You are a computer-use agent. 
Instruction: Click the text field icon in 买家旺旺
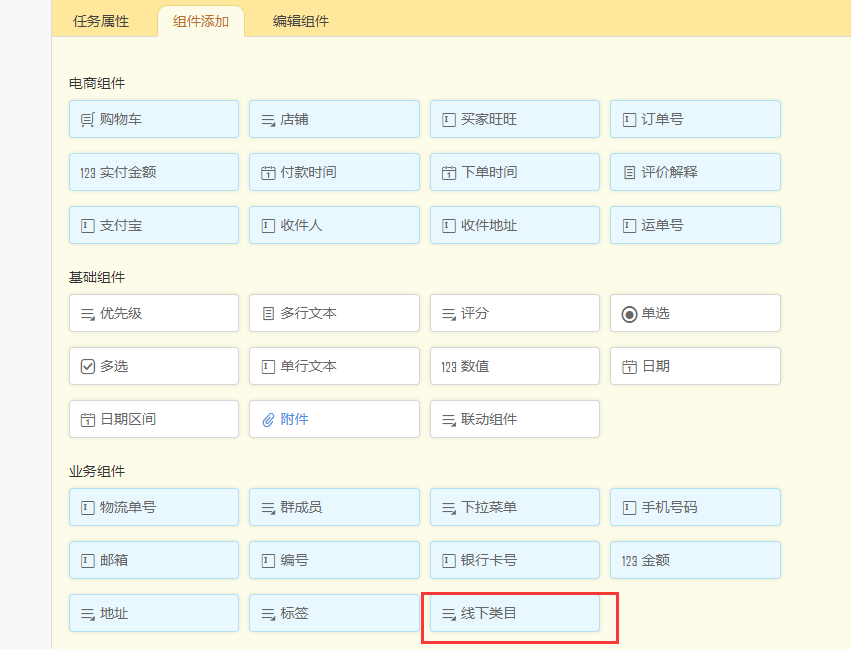[448, 120]
